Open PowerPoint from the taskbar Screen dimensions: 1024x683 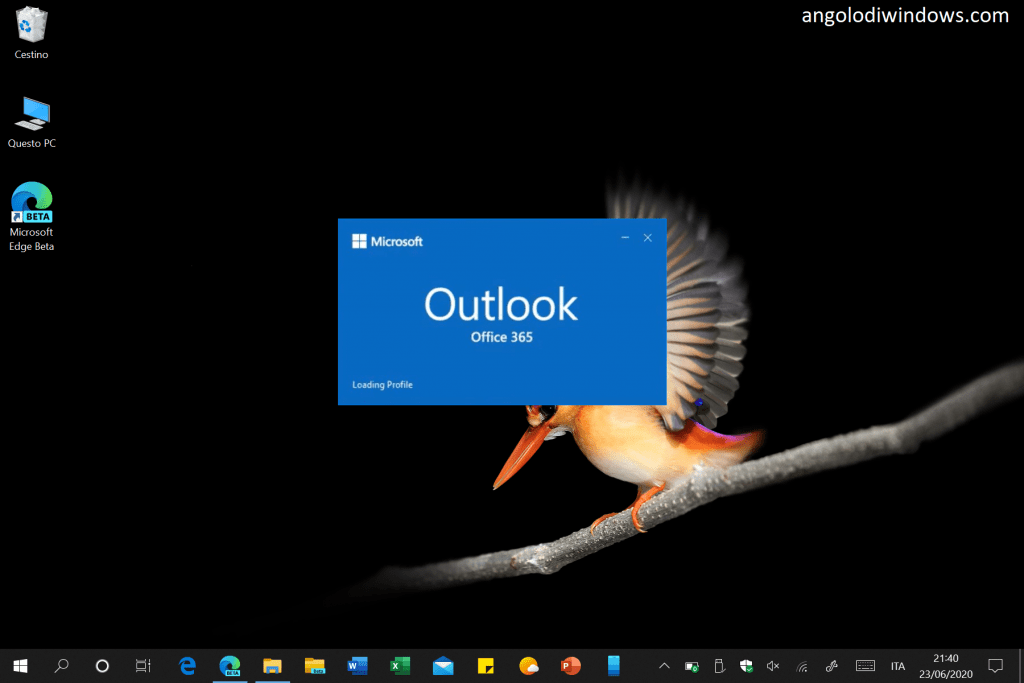[x=571, y=665]
